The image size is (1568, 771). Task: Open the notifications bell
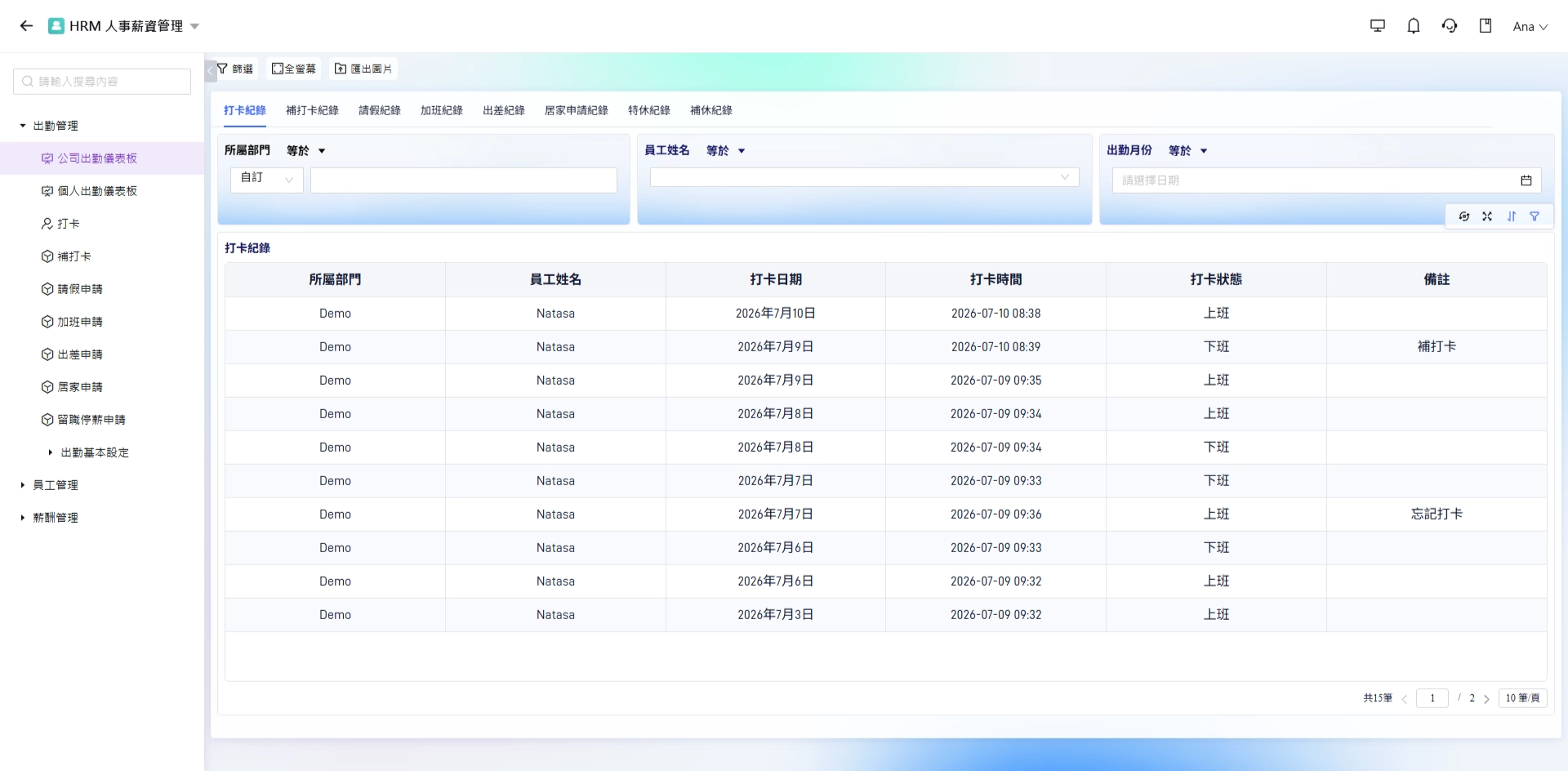1414,26
